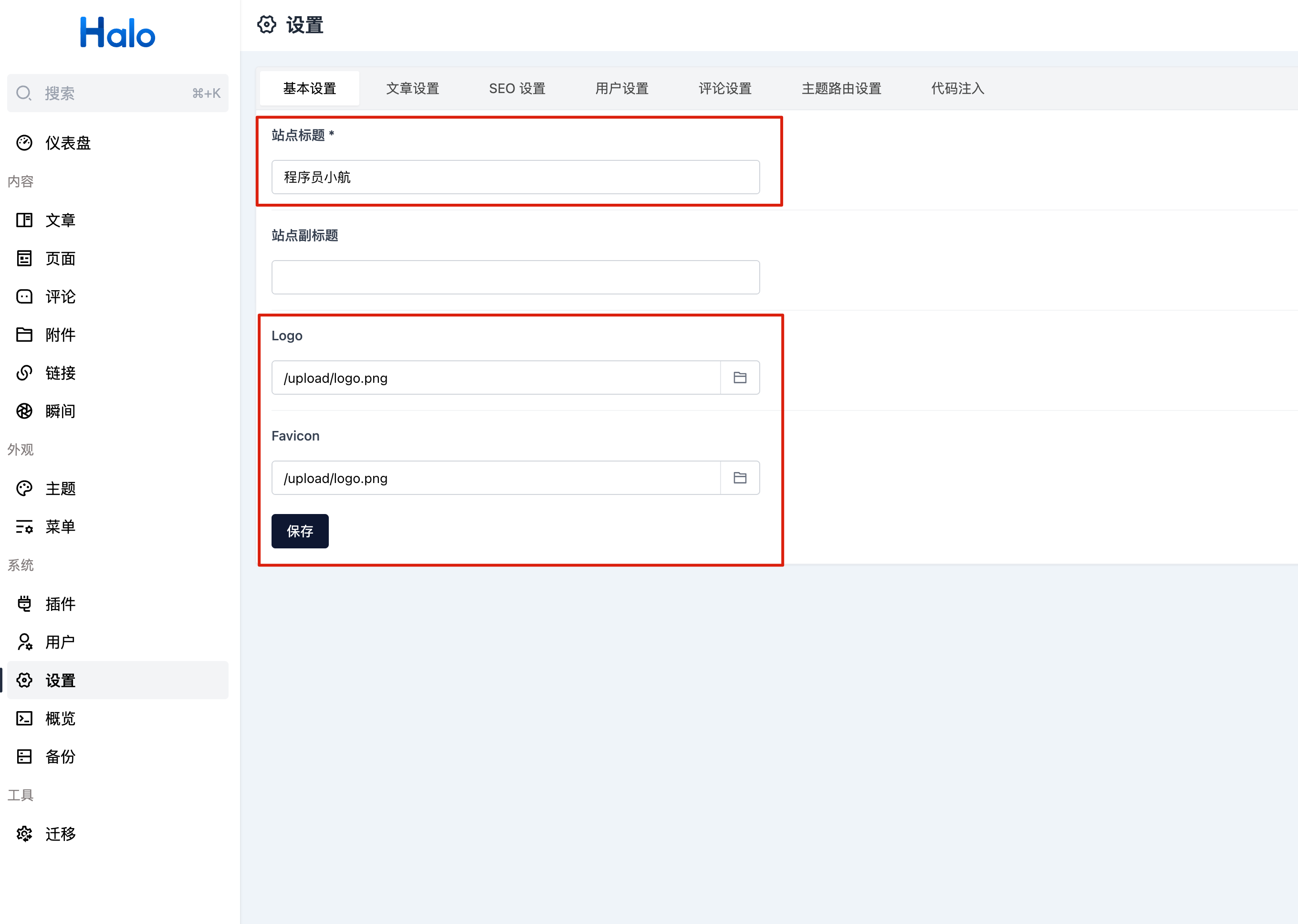This screenshot has width=1298, height=924.
Task: Select 链接 in the sidebar
Action: click(118, 373)
